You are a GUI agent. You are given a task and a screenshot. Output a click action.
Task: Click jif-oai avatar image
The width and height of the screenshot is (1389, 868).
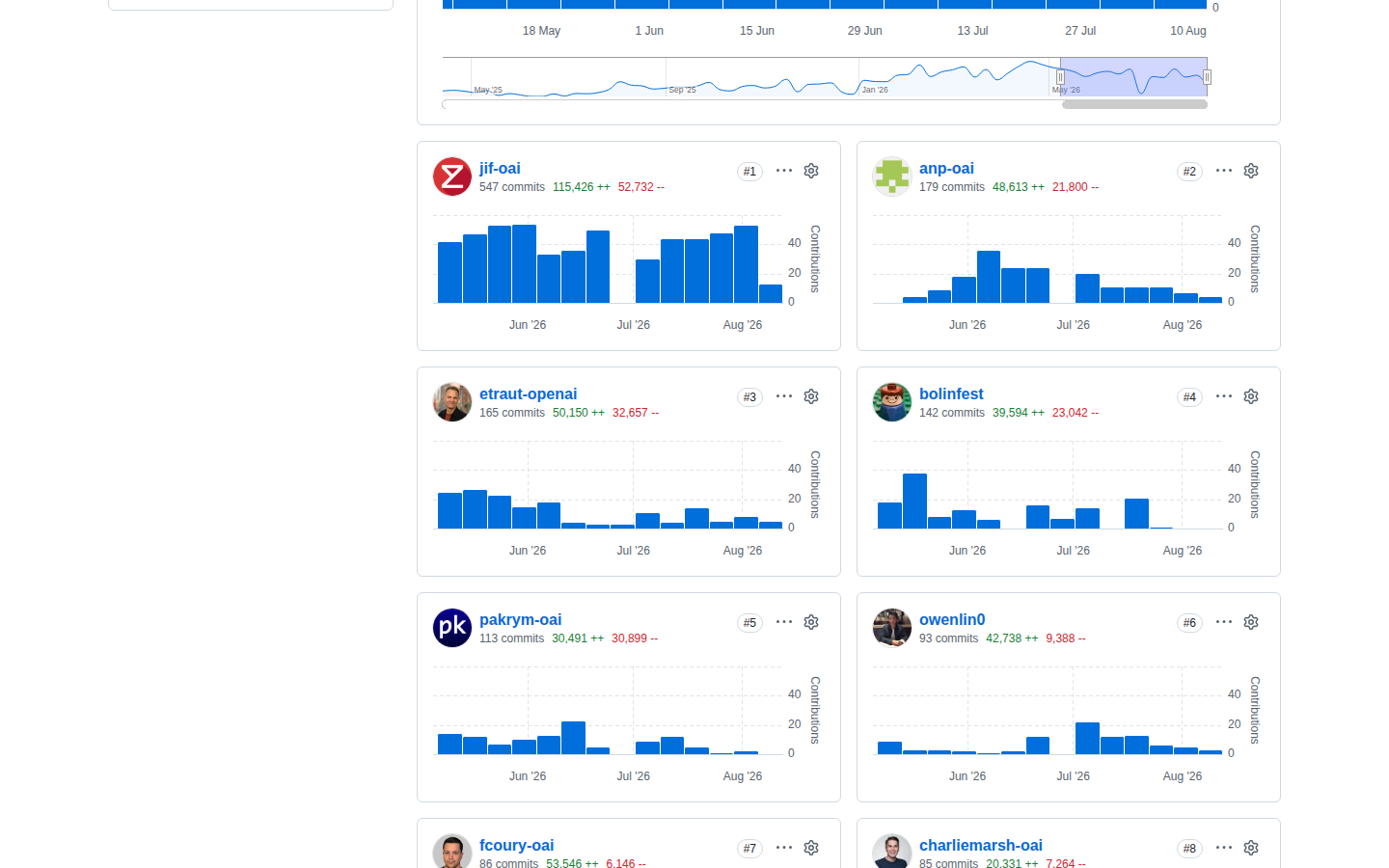point(452,176)
